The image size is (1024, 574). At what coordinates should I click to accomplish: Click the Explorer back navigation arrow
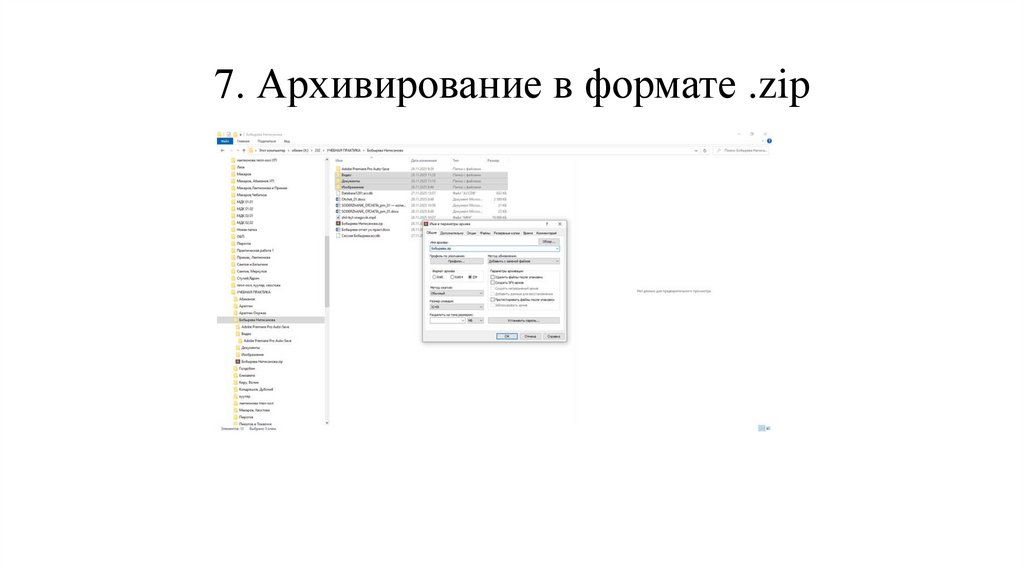(x=223, y=151)
